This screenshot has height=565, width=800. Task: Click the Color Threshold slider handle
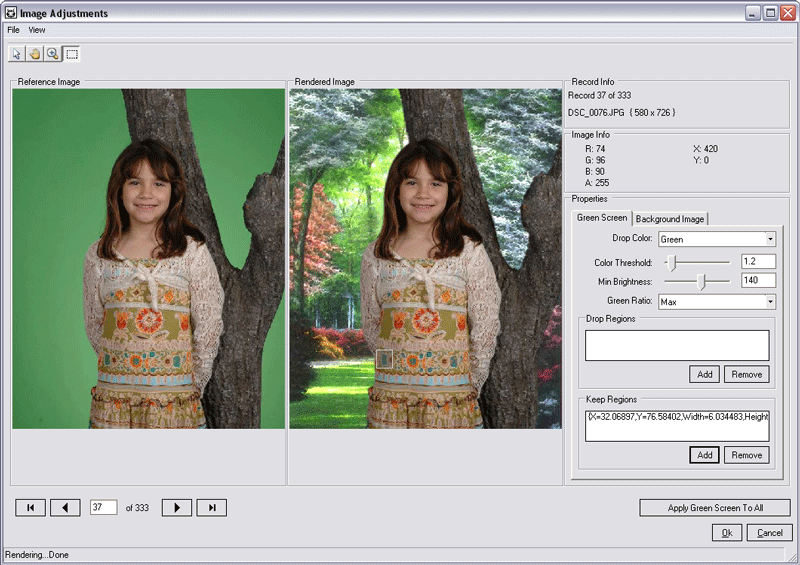tap(673, 262)
